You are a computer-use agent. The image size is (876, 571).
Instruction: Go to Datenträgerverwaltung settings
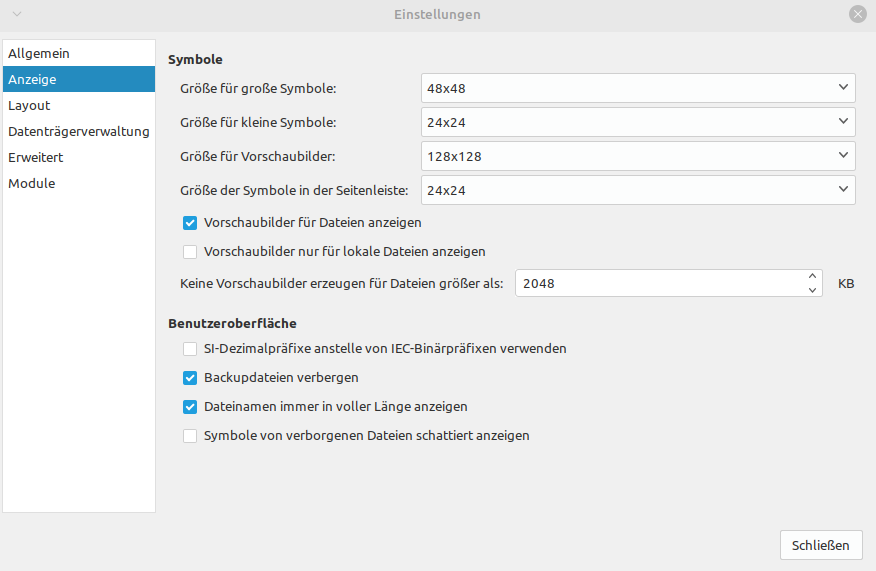pyautogui.click(x=78, y=131)
